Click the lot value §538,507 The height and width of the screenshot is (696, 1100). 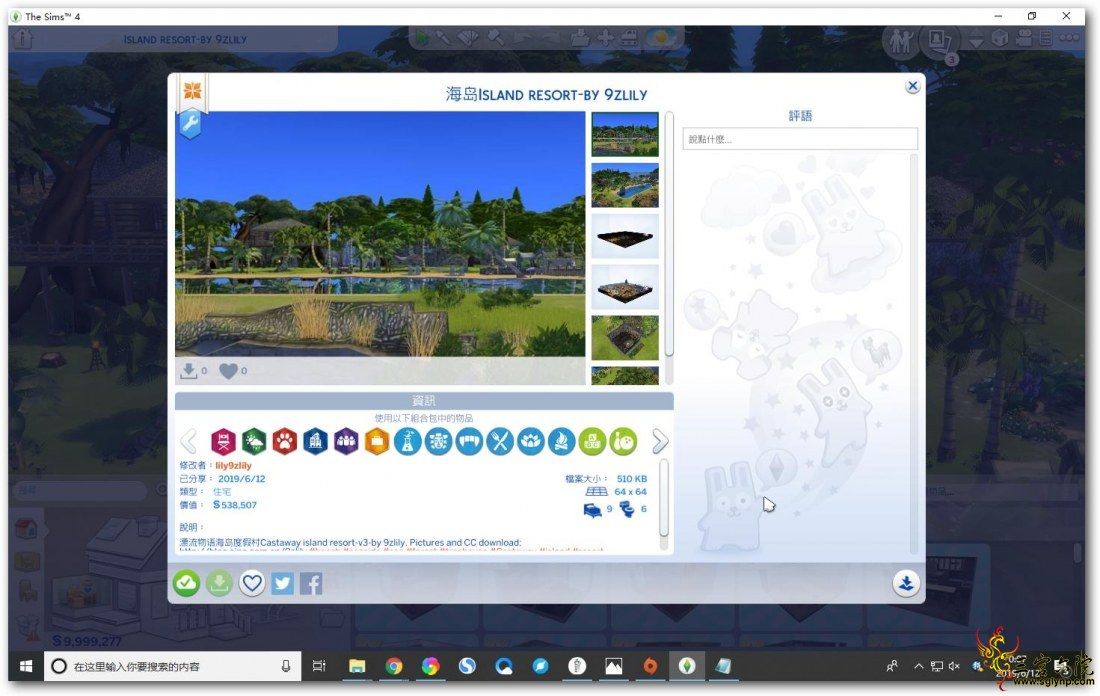[235, 504]
